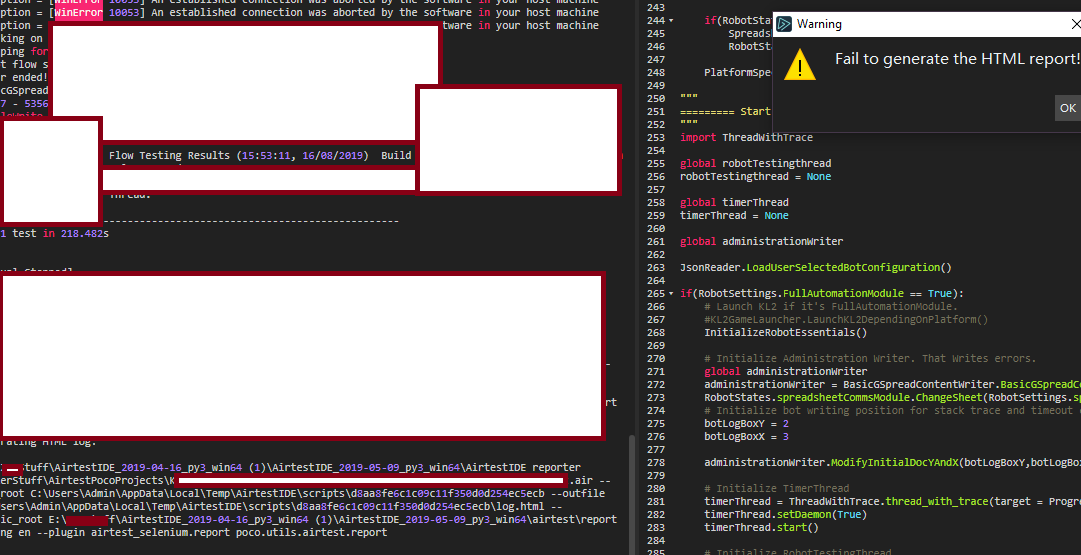Click OK in the Warning dialog
The image size is (1081, 555).
click(x=1068, y=108)
